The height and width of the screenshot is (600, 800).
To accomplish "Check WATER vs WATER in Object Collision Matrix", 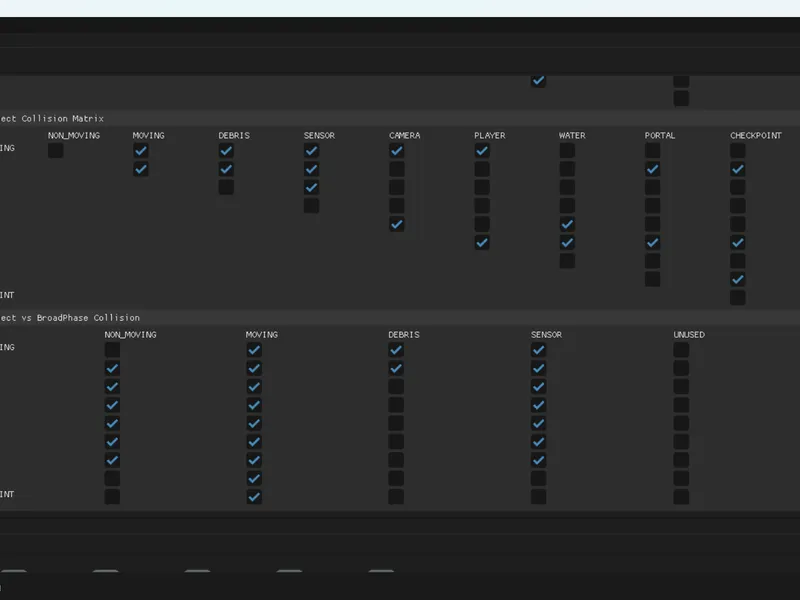I will (x=567, y=261).
